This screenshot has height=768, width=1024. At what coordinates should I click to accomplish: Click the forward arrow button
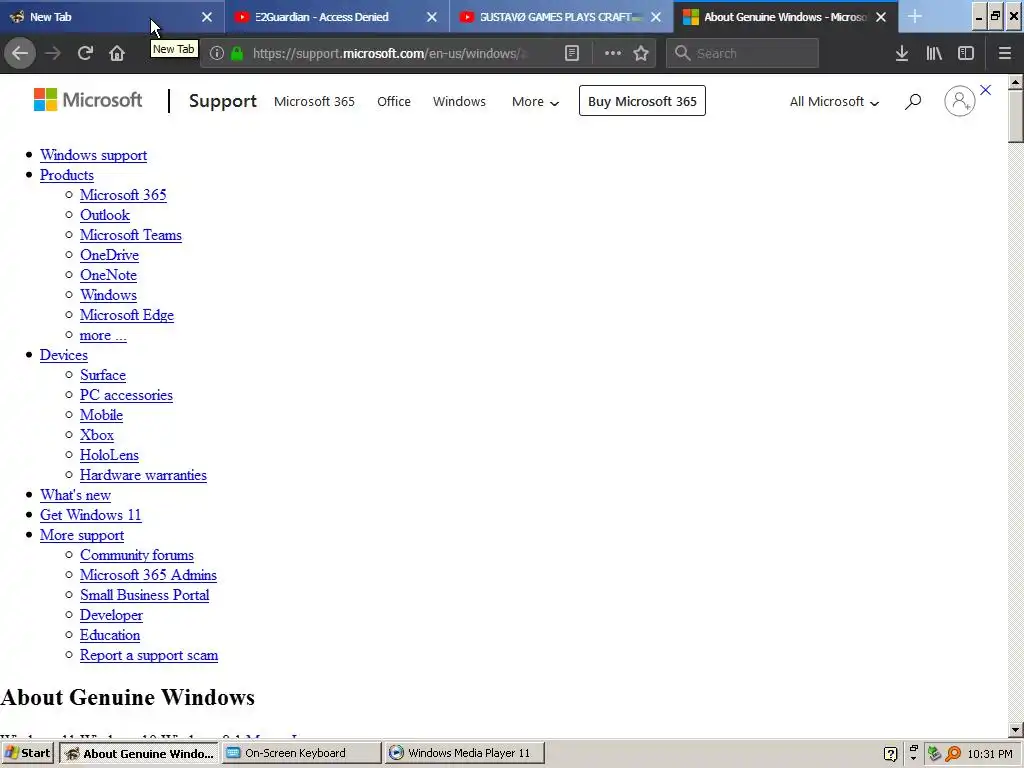pos(53,53)
